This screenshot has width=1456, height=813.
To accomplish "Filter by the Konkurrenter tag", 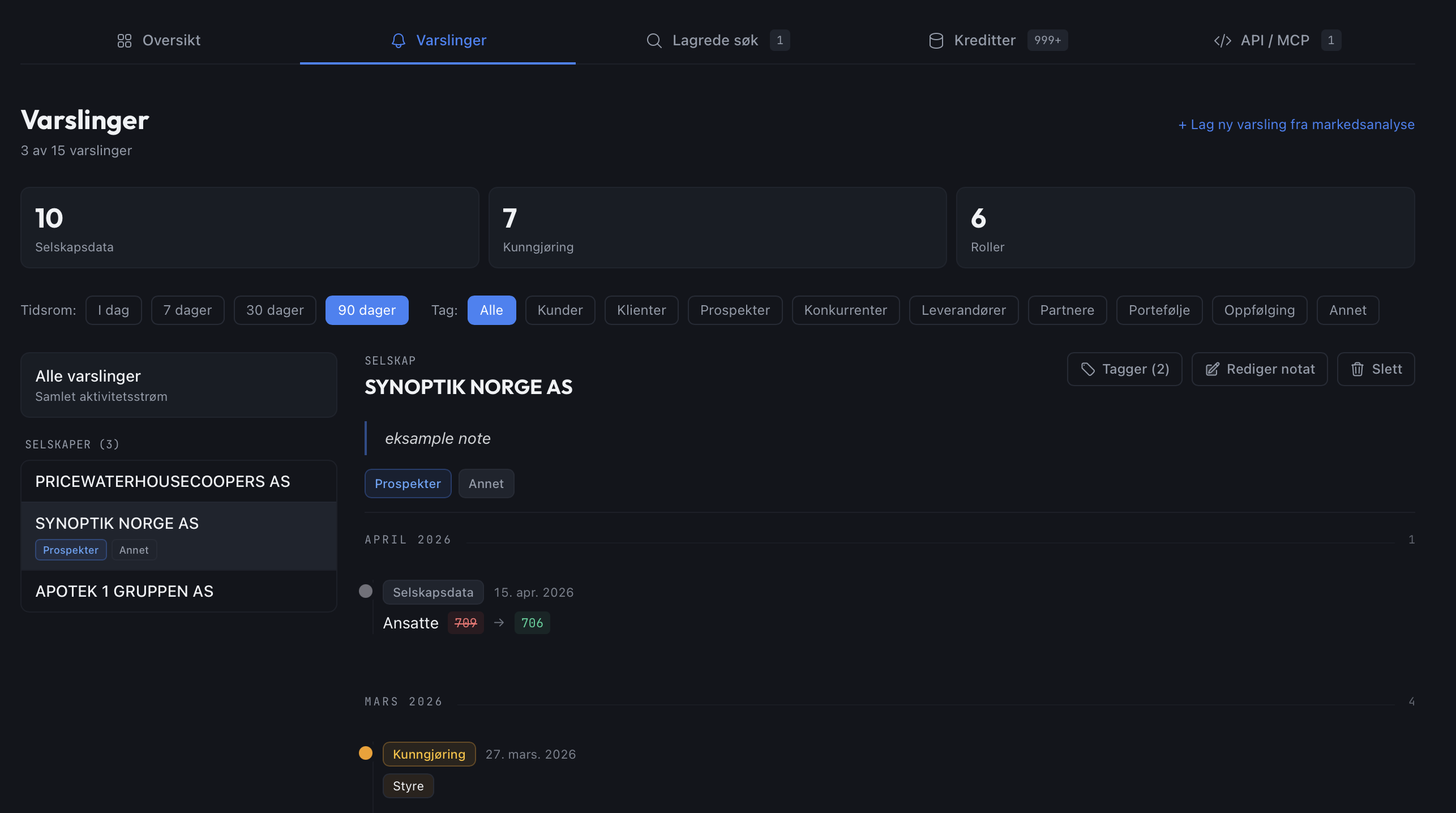I will click(846, 310).
